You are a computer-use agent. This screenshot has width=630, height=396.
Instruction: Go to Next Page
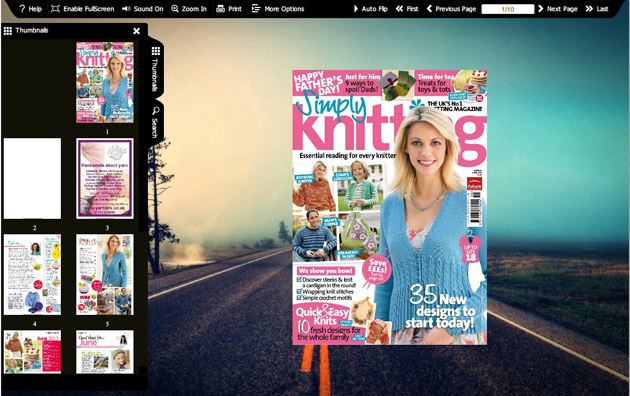(x=558, y=8)
